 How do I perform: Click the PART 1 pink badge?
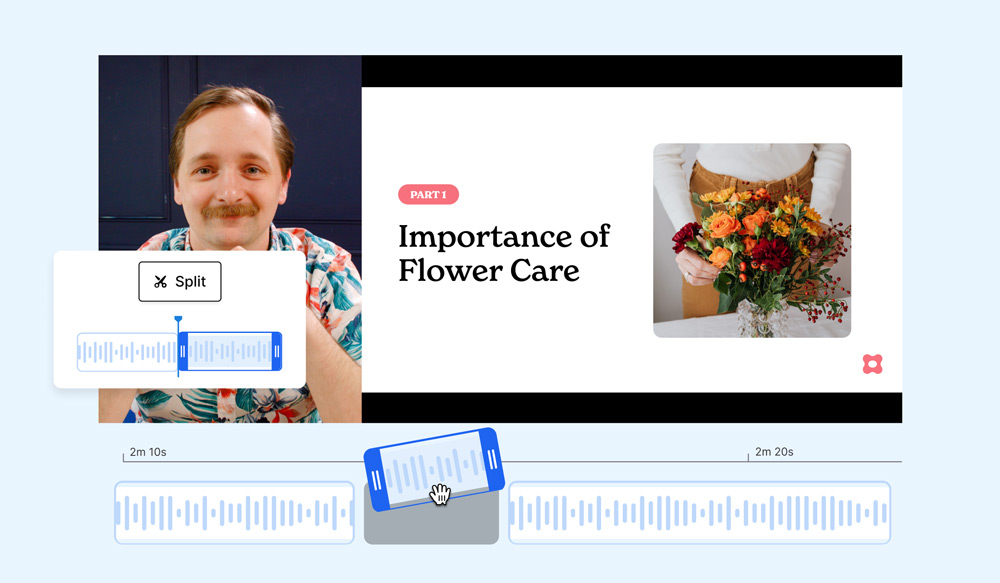[429, 195]
